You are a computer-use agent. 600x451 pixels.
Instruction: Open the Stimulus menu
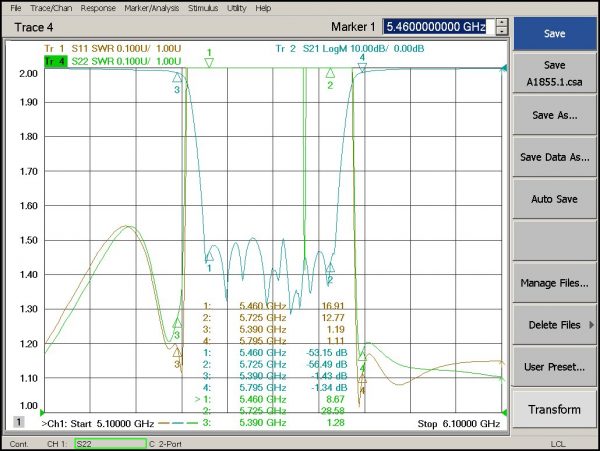point(203,8)
